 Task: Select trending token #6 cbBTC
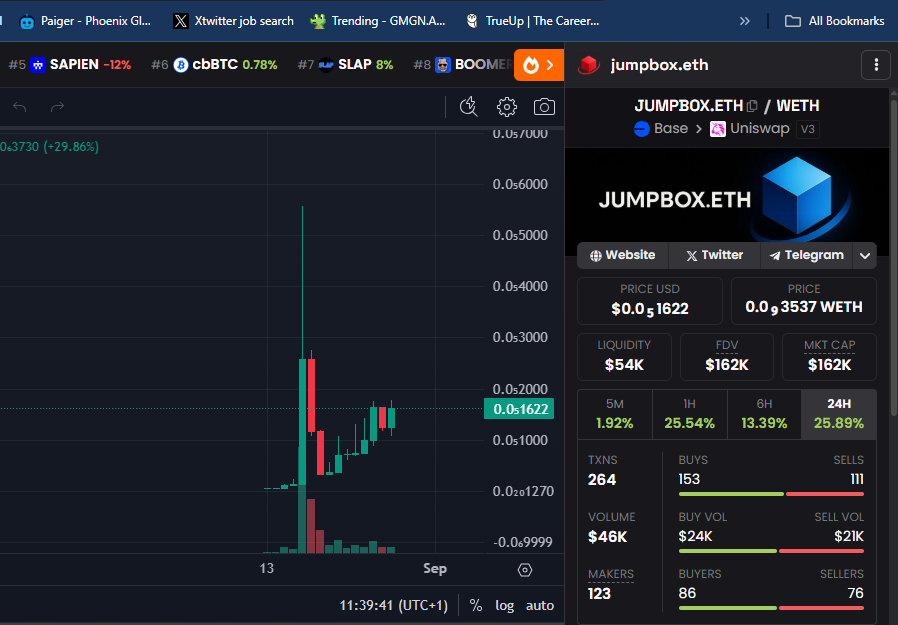click(214, 65)
